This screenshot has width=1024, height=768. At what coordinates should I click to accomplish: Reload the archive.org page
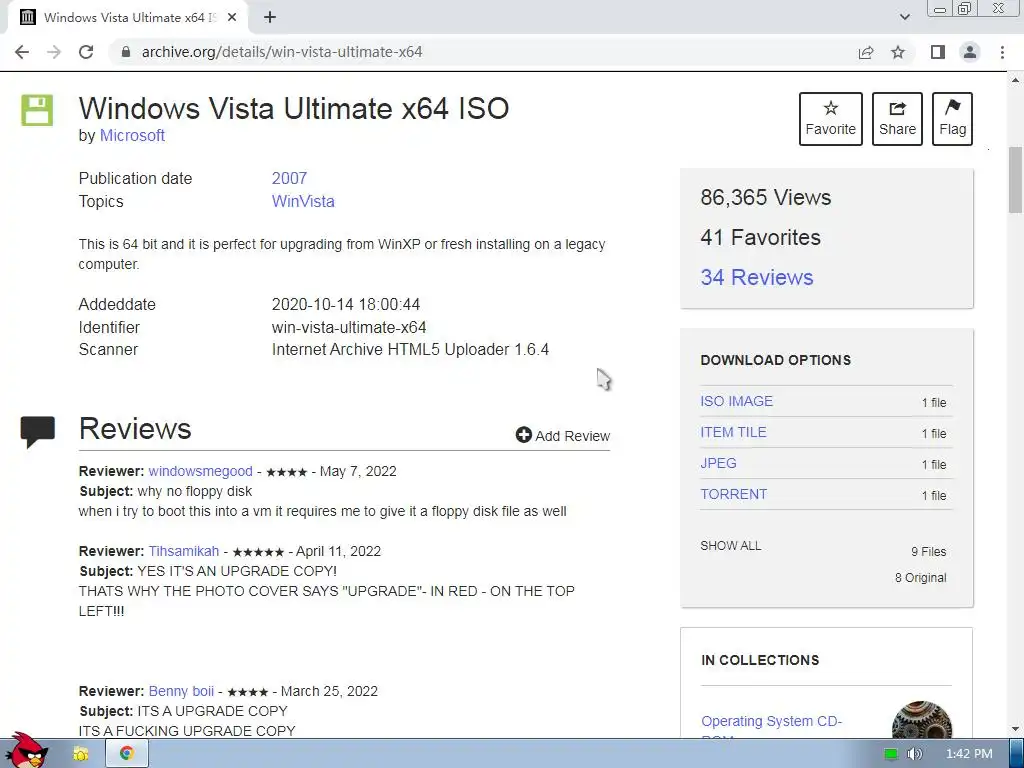(86, 52)
